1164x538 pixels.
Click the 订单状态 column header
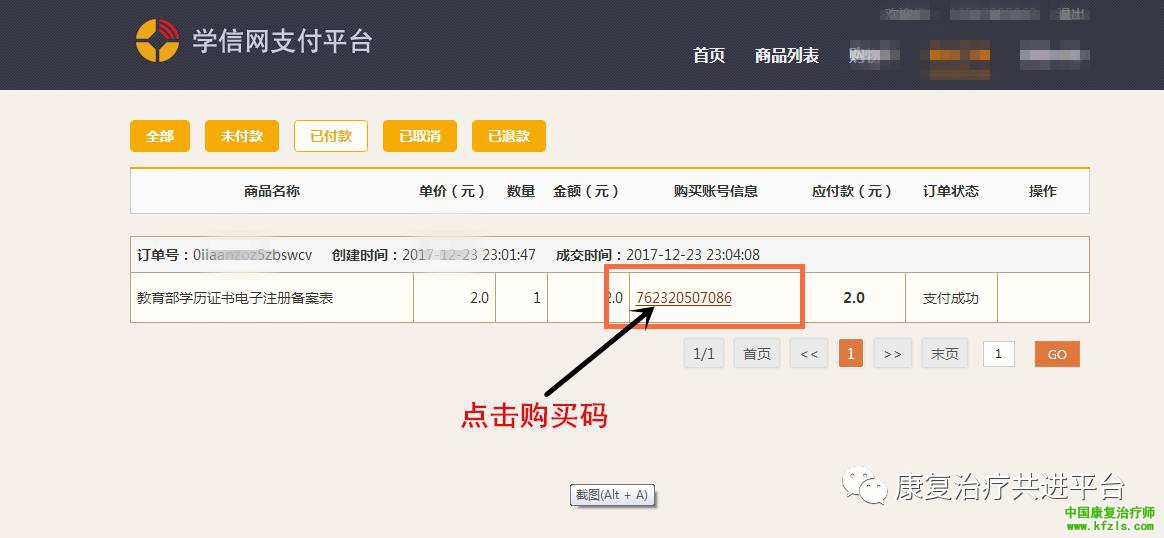coord(951,191)
